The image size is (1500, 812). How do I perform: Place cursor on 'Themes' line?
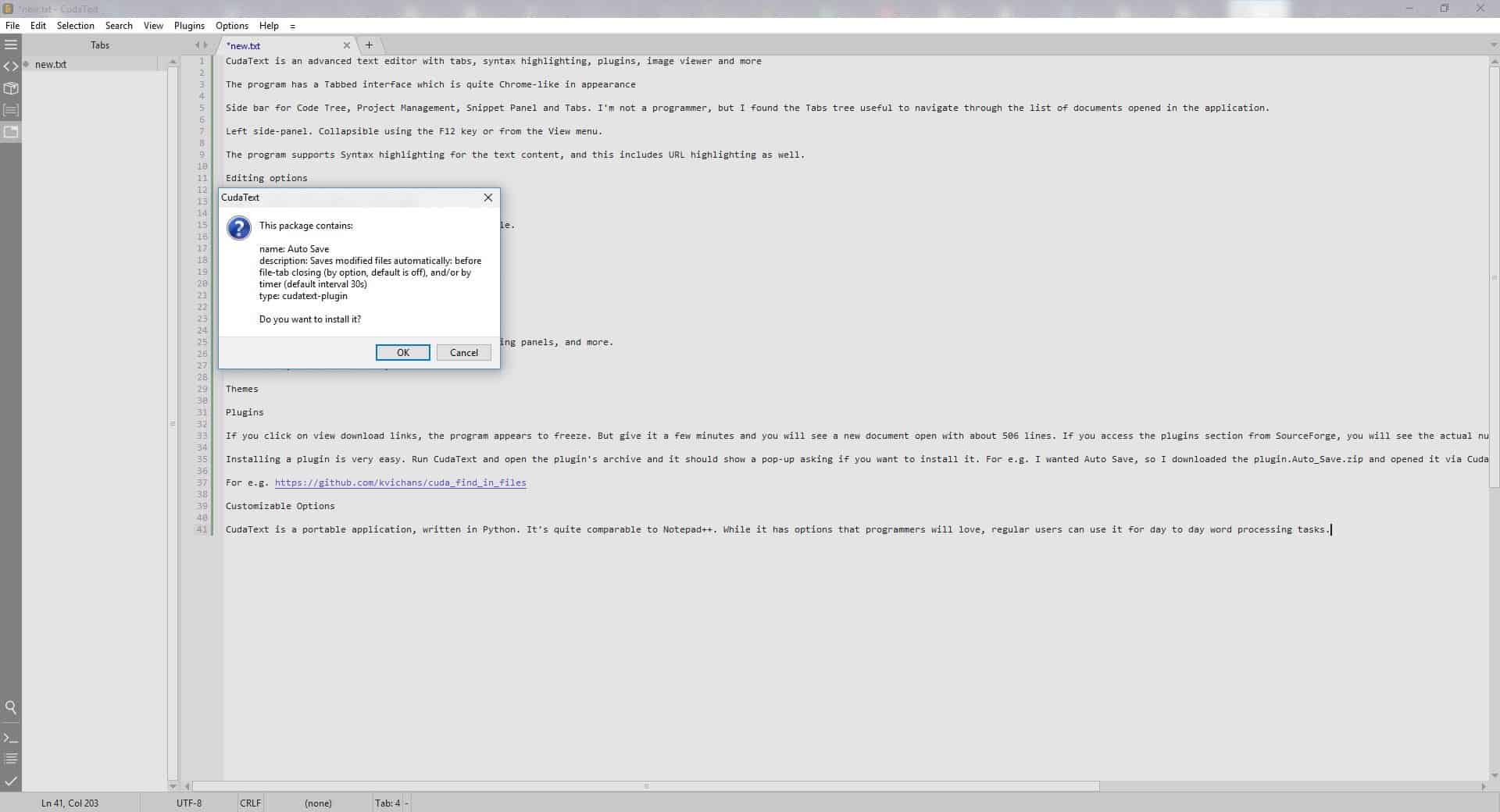click(x=242, y=389)
